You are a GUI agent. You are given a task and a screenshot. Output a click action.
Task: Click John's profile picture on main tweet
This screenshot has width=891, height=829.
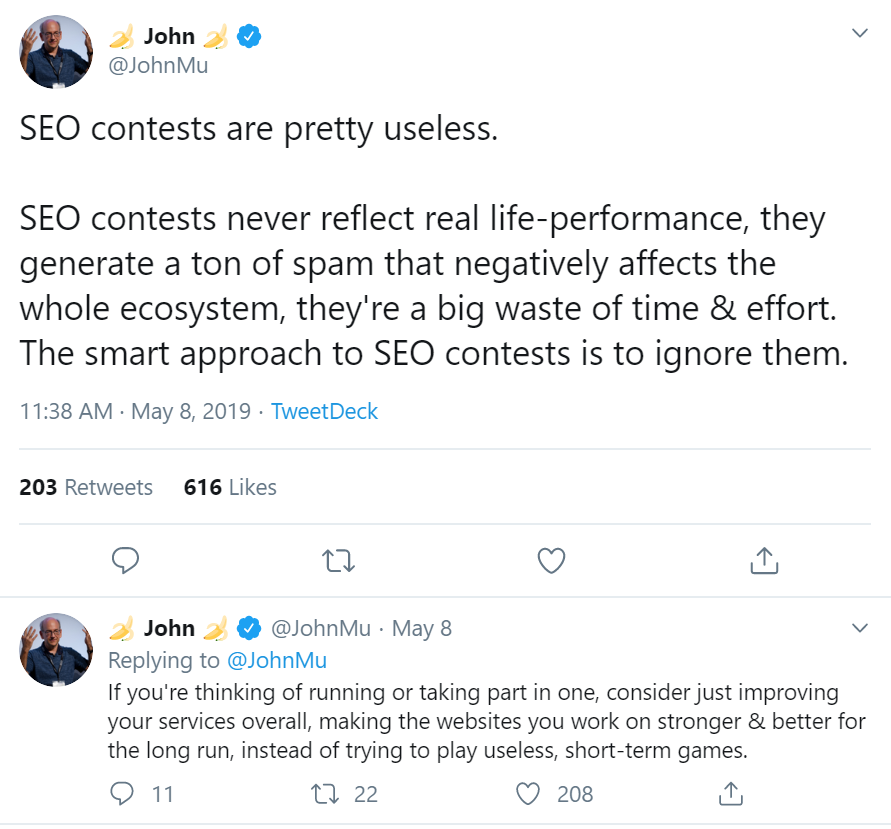click(x=57, y=52)
